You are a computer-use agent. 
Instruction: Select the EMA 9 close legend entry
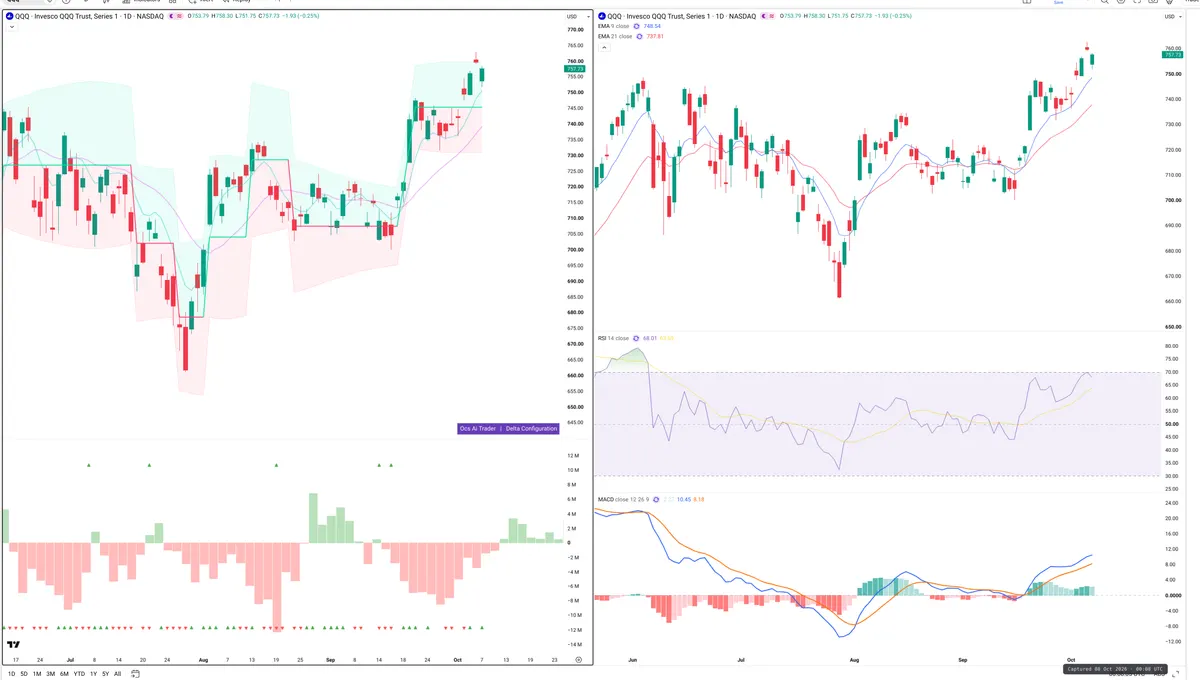615,27
